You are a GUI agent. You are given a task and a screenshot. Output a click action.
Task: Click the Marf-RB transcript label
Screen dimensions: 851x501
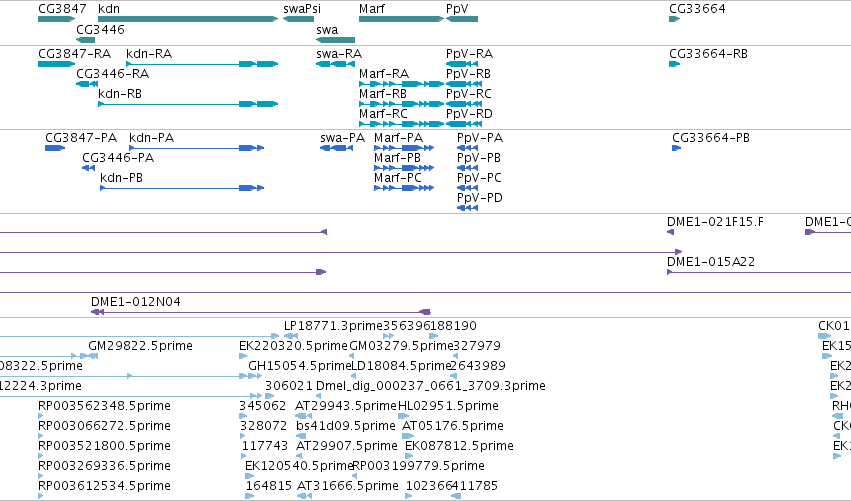(x=383, y=94)
